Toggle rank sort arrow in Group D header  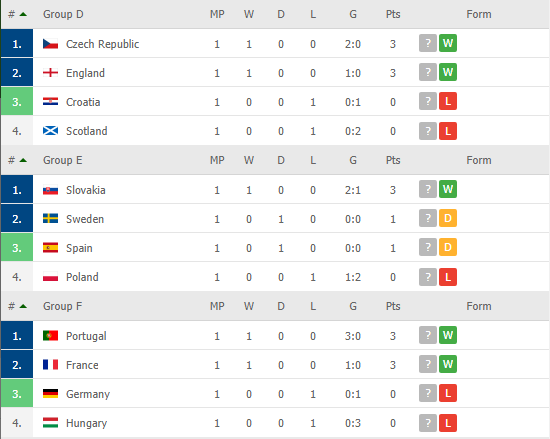pyautogui.click(x=23, y=14)
